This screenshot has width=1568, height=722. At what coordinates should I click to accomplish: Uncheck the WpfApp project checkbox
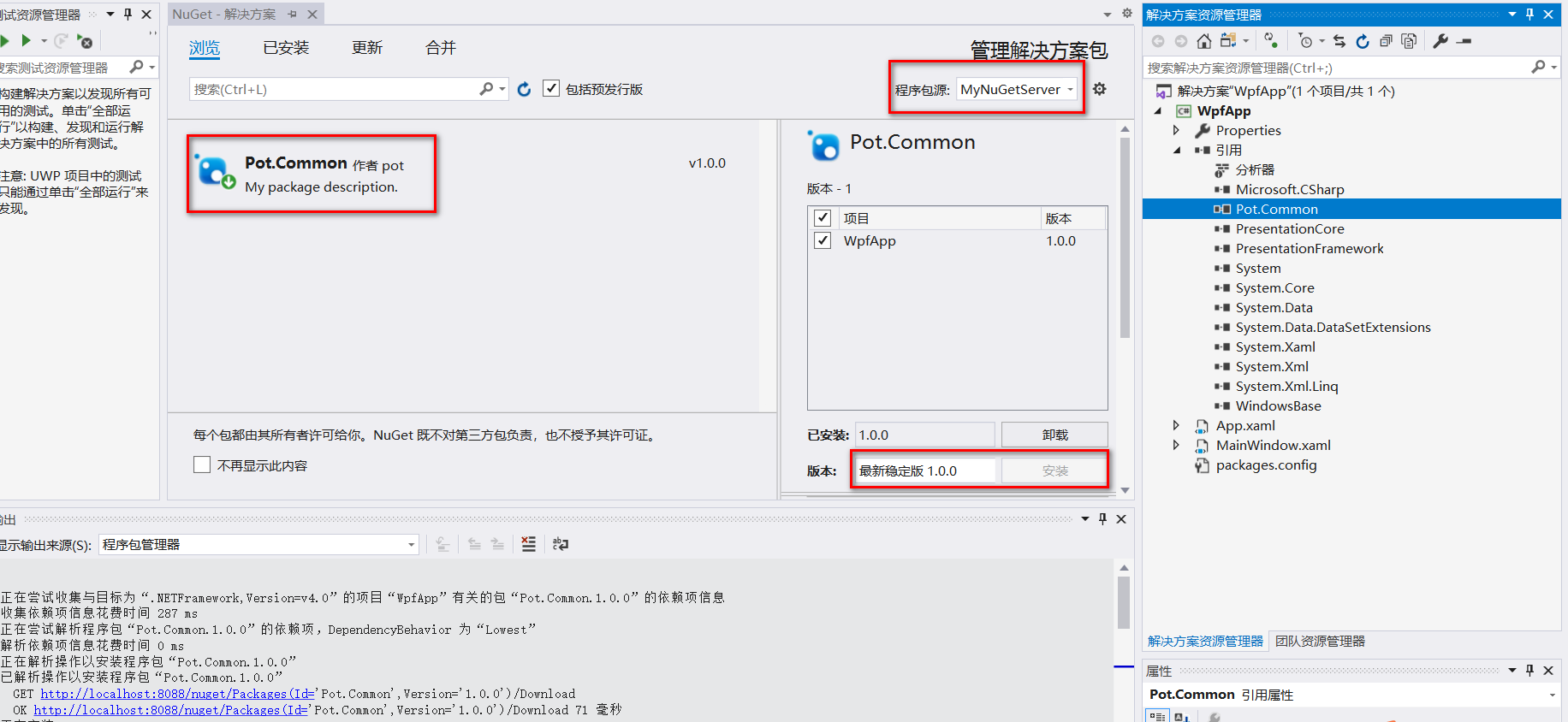(x=823, y=240)
